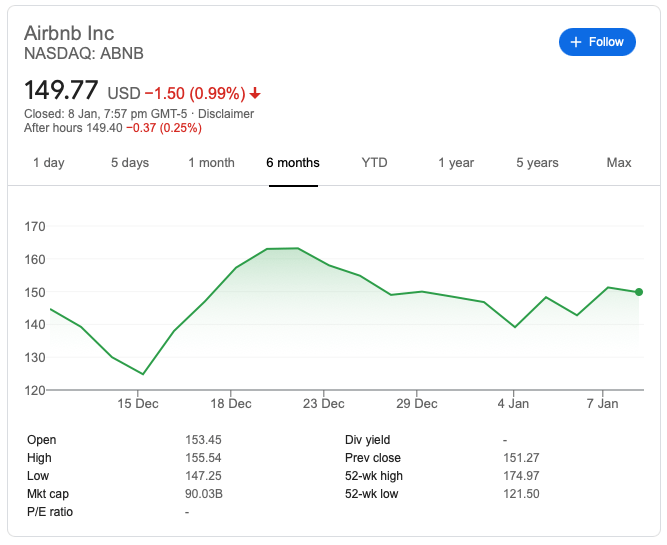Show the 1 year chart
The width and height of the screenshot is (667, 545).
tap(456, 163)
